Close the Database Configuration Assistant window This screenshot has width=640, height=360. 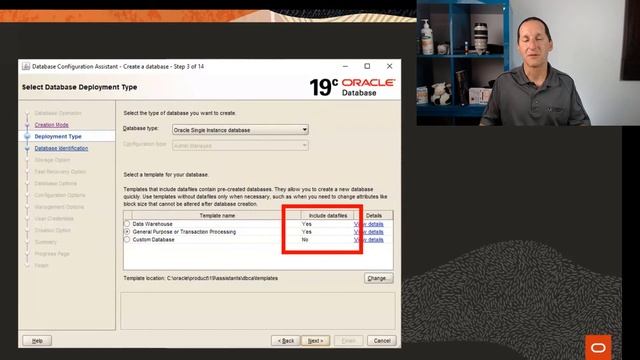click(389, 66)
